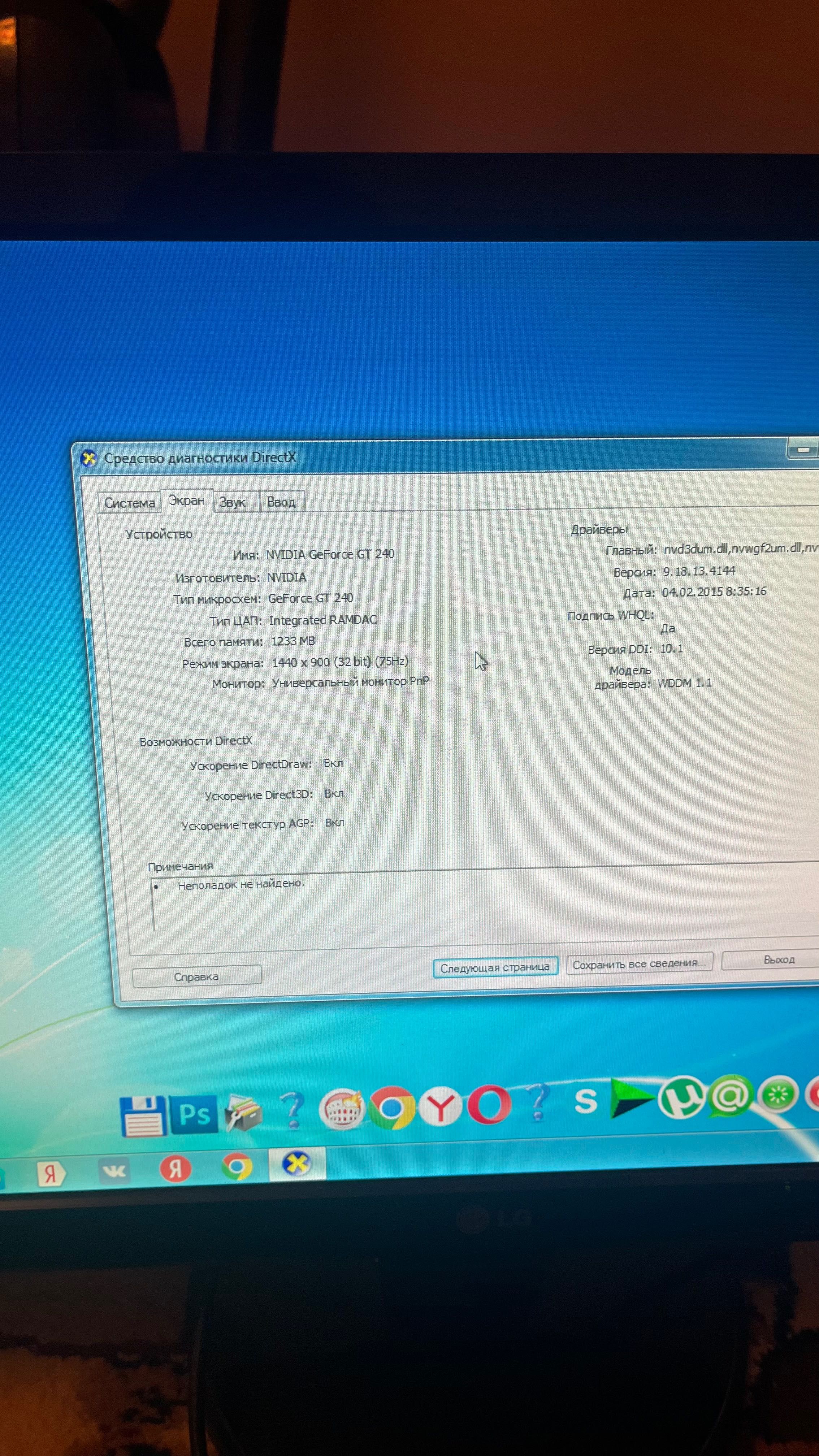This screenshot has width=819, height=1456.
Task: Click the Справка button
Action: pyautogui.click(x=196, y=977)
